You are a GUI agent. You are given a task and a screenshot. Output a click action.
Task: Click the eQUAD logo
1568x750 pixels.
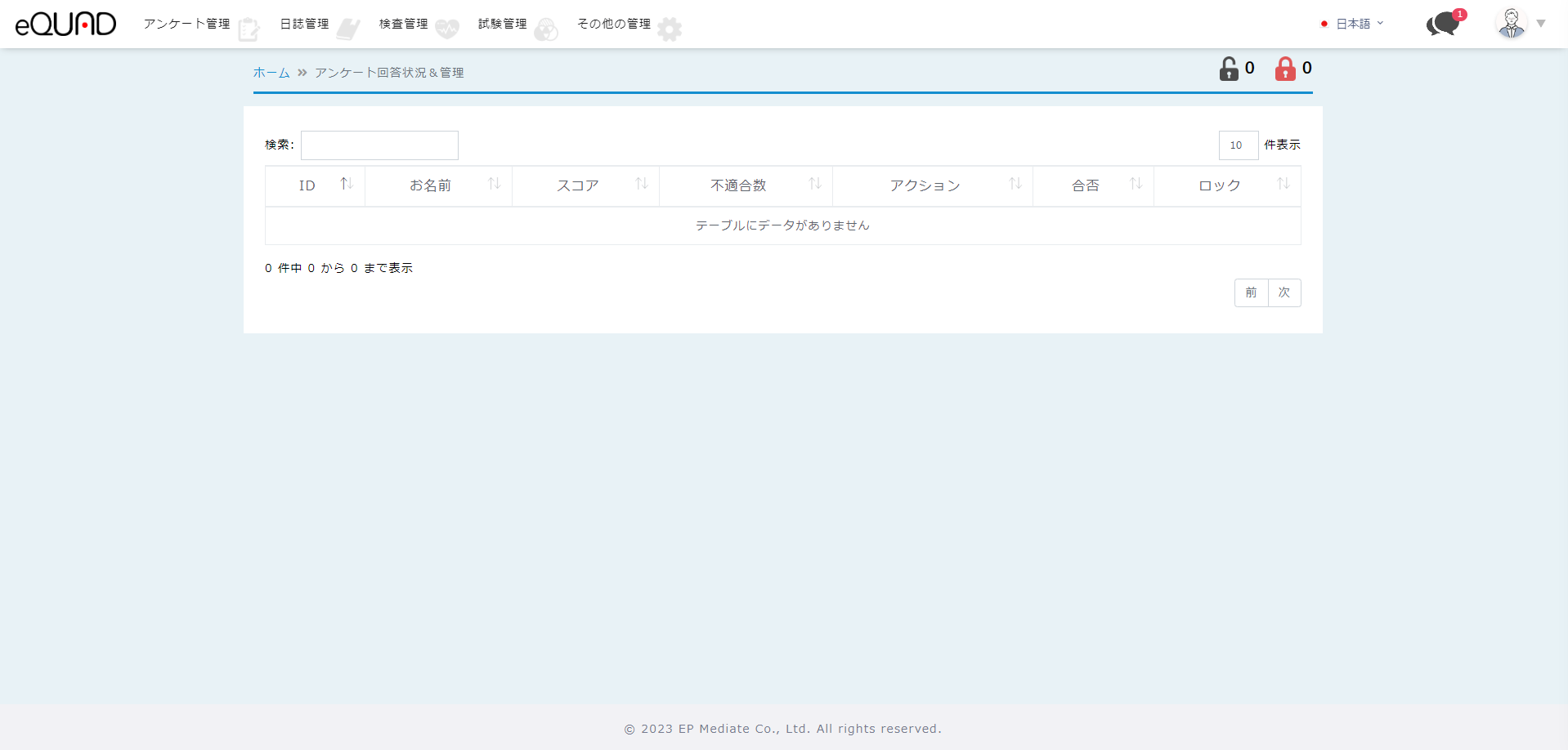65,24
